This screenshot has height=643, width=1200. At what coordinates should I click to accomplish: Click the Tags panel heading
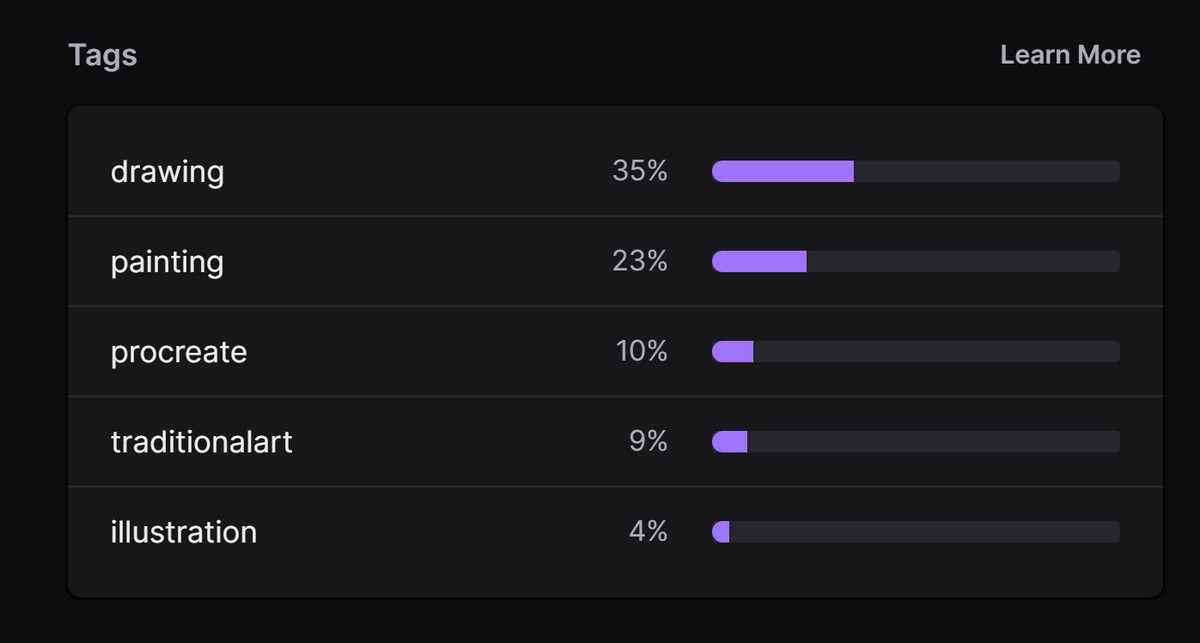100,55
